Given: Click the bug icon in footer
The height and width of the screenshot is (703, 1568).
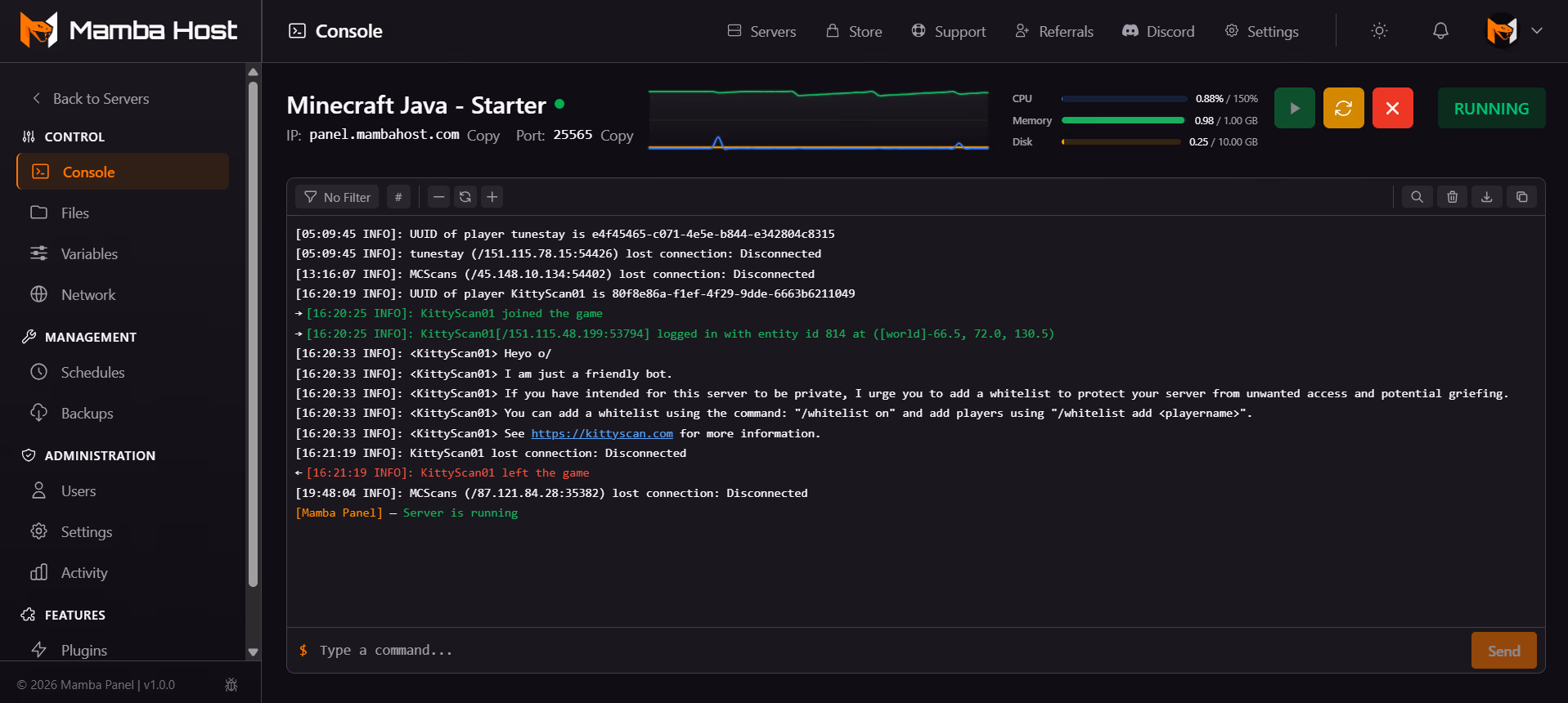Looking at the screenshot, I should tap(231, 685).
